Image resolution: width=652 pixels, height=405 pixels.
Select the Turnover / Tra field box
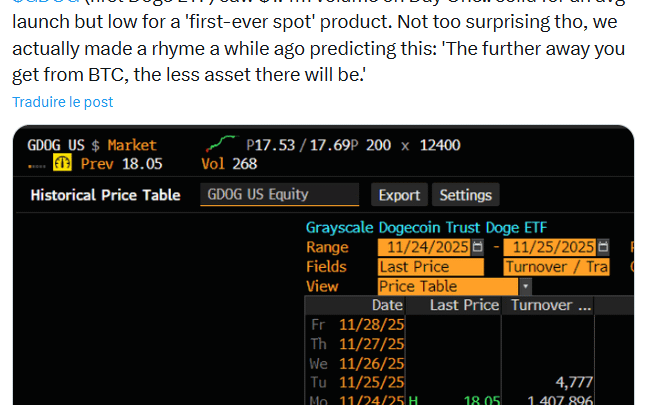[x=556, y=267]
